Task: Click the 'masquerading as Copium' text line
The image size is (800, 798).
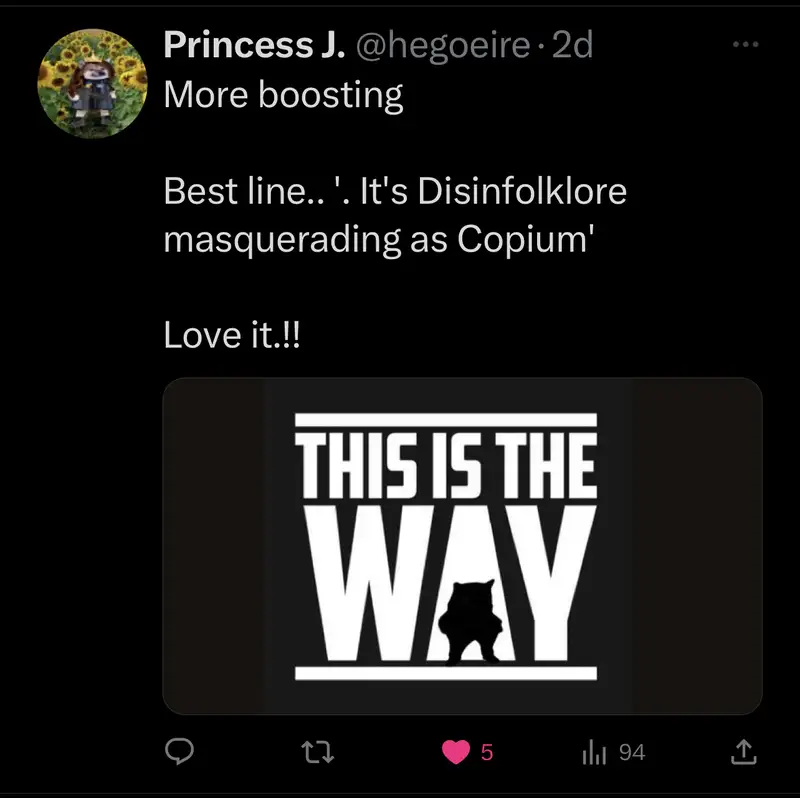Action: [379, 240]
